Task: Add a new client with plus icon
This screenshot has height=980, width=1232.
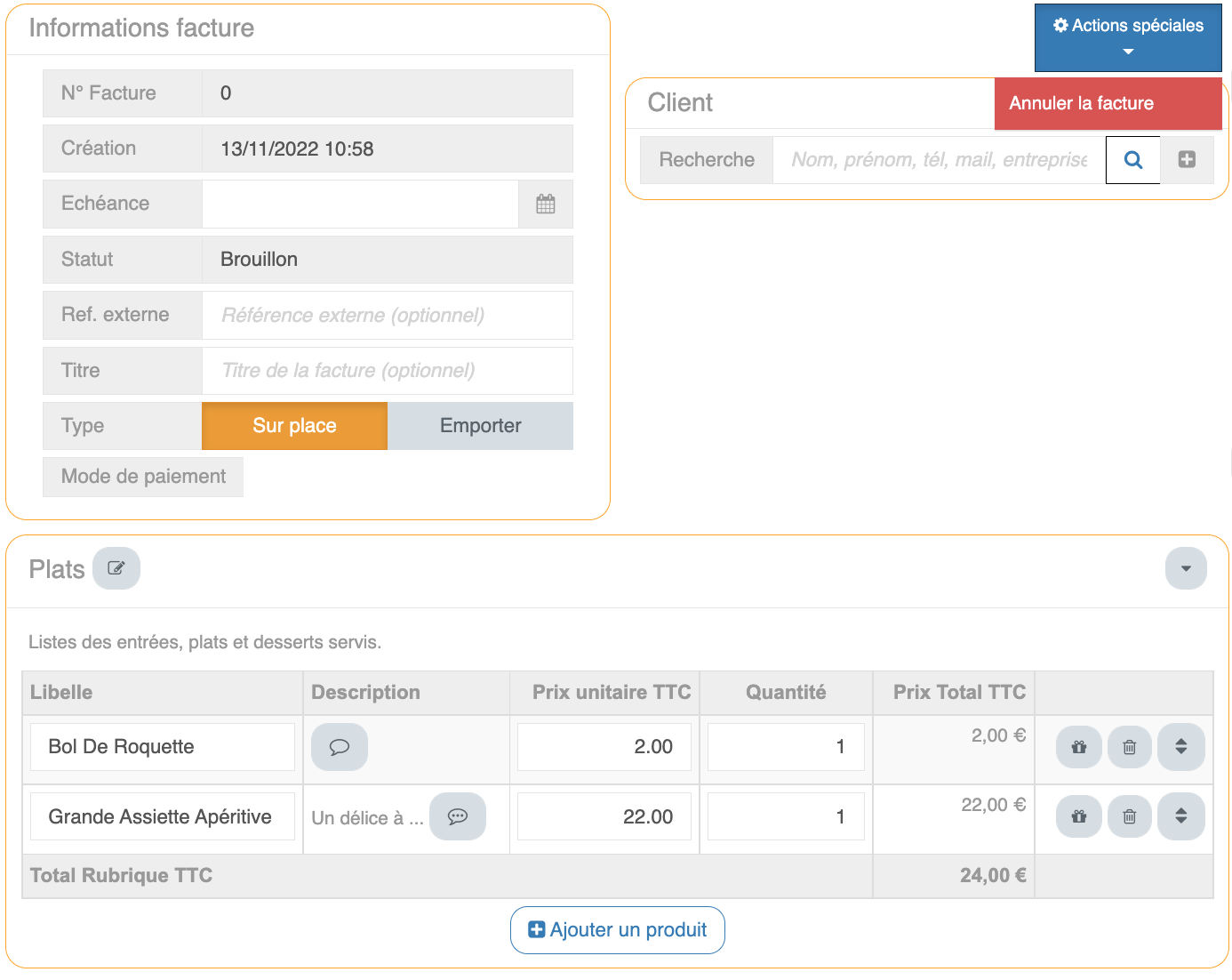Action: 1187,160
